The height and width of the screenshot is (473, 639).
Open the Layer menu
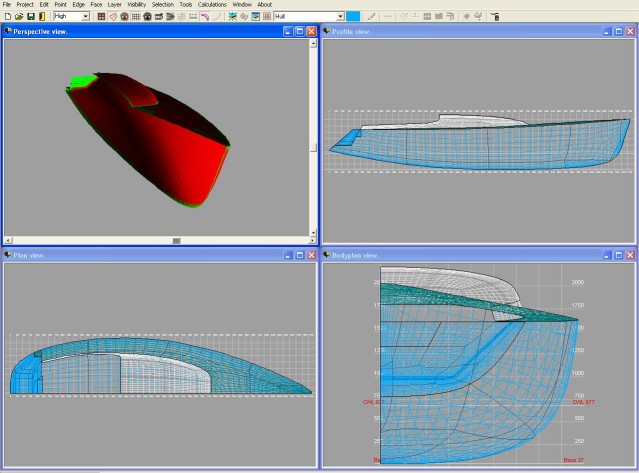(x=115, y=5)
